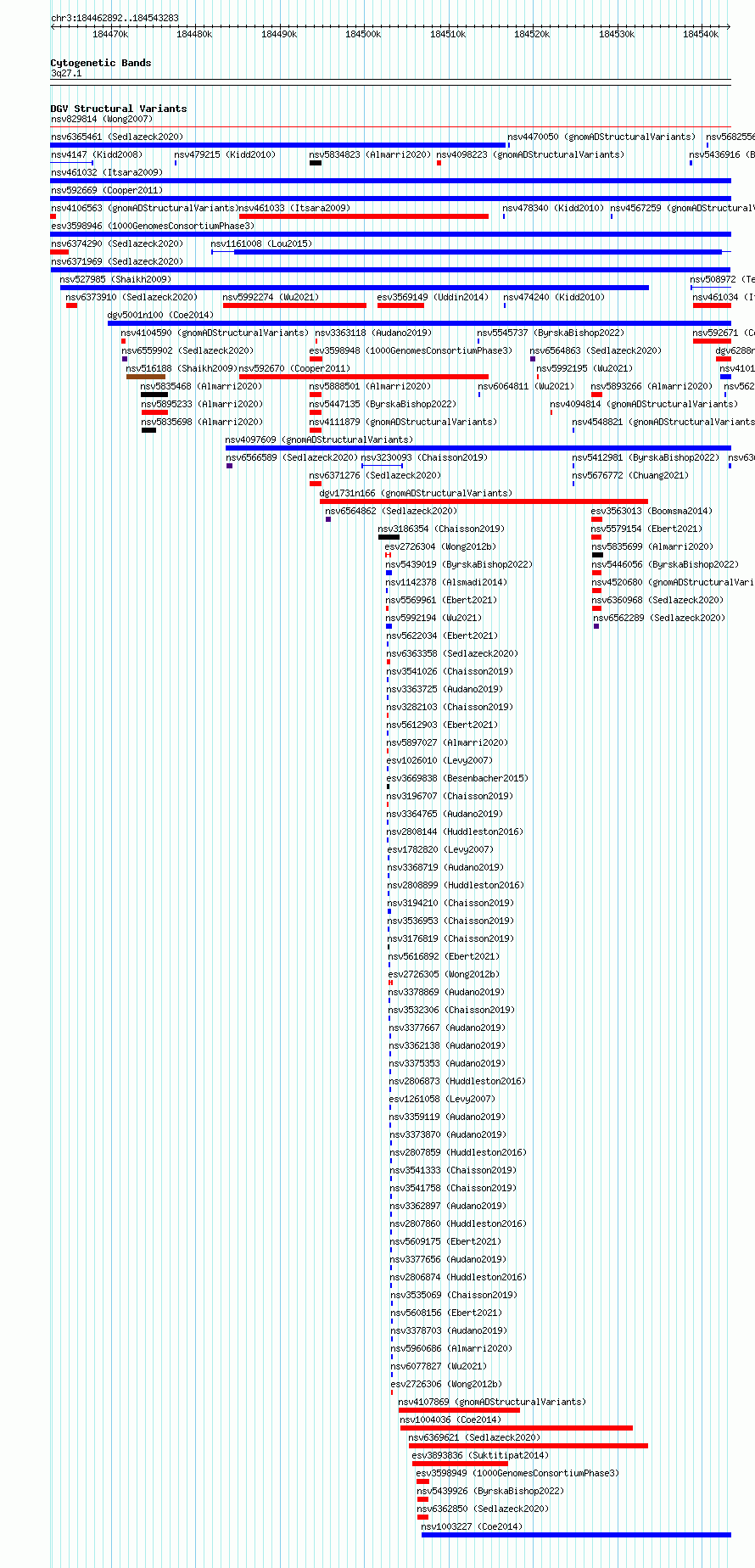Click the nsv592669 (Cooper2011) label
The width and height of the screenshot is (755, 1568).
click(107, 190)
